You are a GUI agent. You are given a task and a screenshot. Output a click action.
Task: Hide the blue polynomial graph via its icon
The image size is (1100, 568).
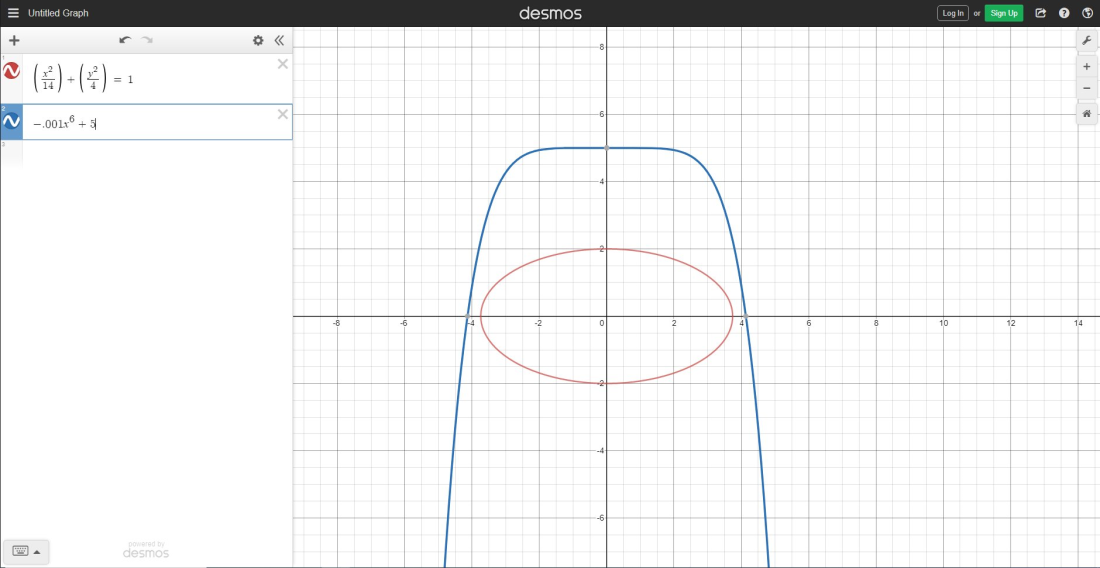(11, 121)
